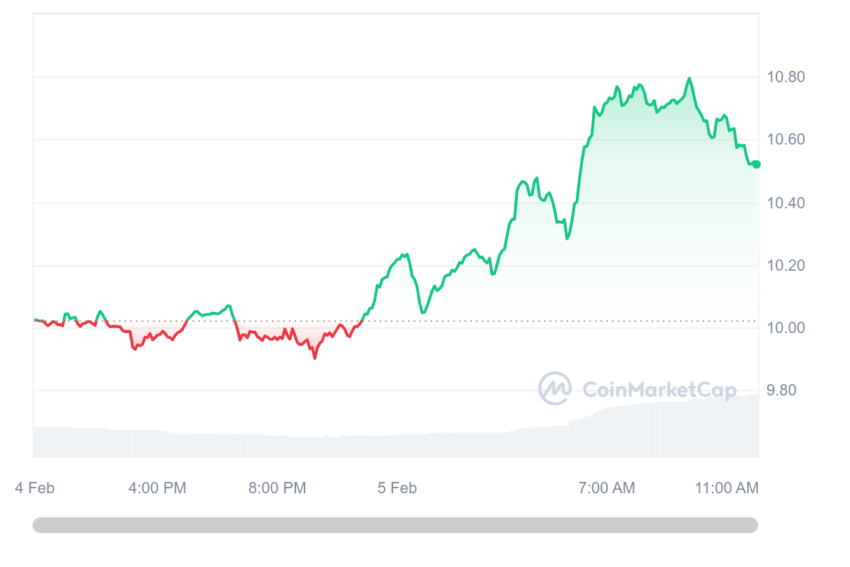Screen dimensions: 850x567
Task: Click the 4 Feb date label
Action: point(35,488)
